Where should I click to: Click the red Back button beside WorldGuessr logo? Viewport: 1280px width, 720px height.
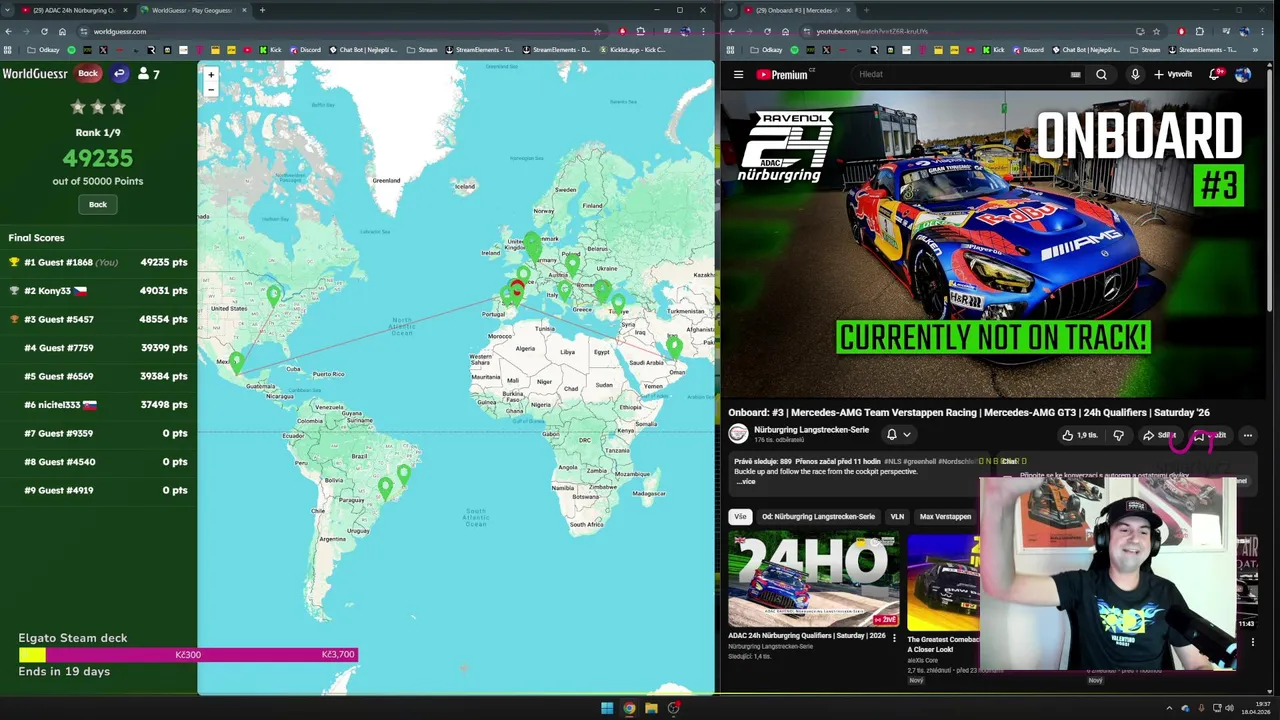click(x=88, y=73)
